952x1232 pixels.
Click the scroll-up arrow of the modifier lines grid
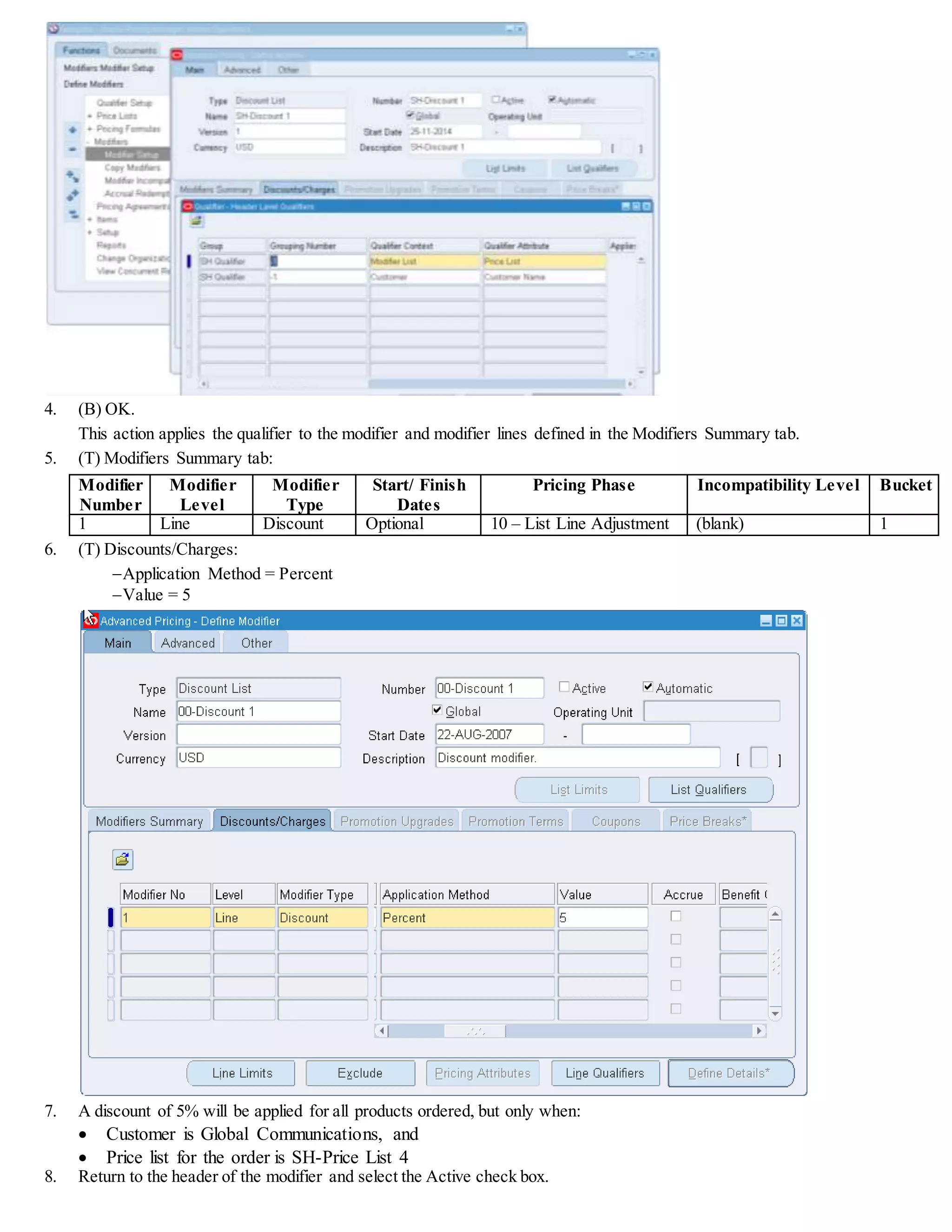tap(775, 915)
